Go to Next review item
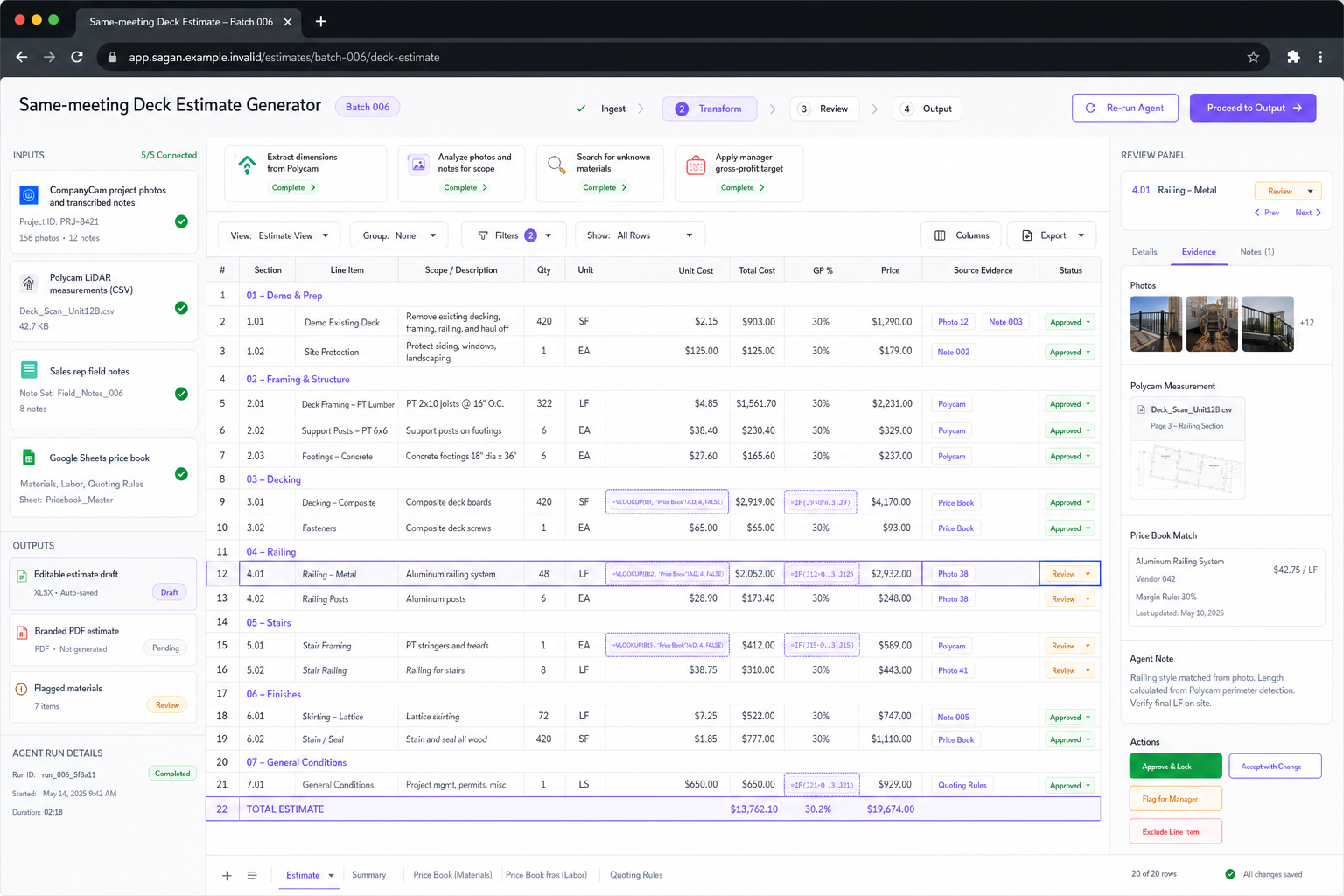 (1308, 213)
